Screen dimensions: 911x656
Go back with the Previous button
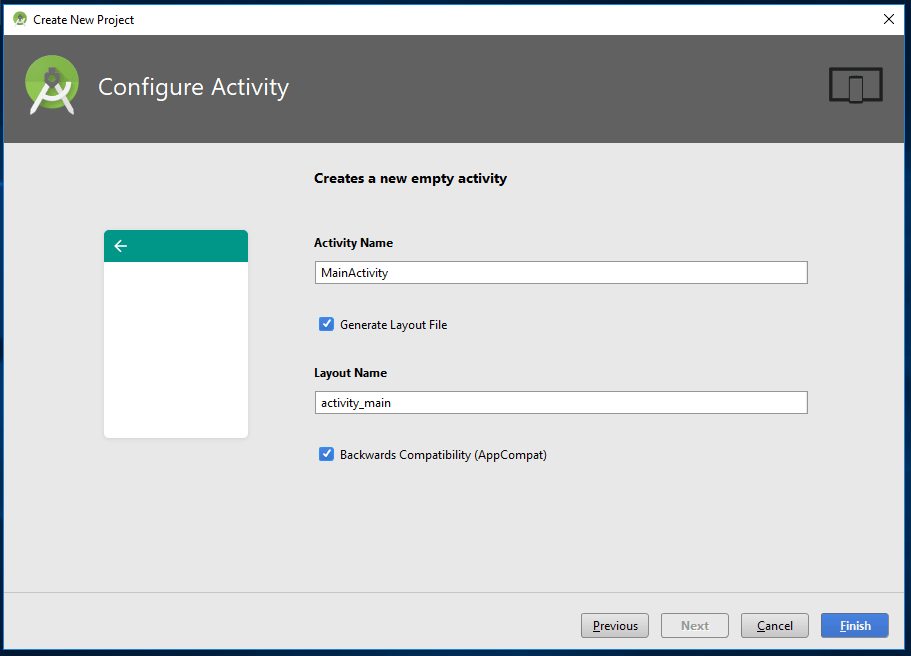click(x=615, y=626)
